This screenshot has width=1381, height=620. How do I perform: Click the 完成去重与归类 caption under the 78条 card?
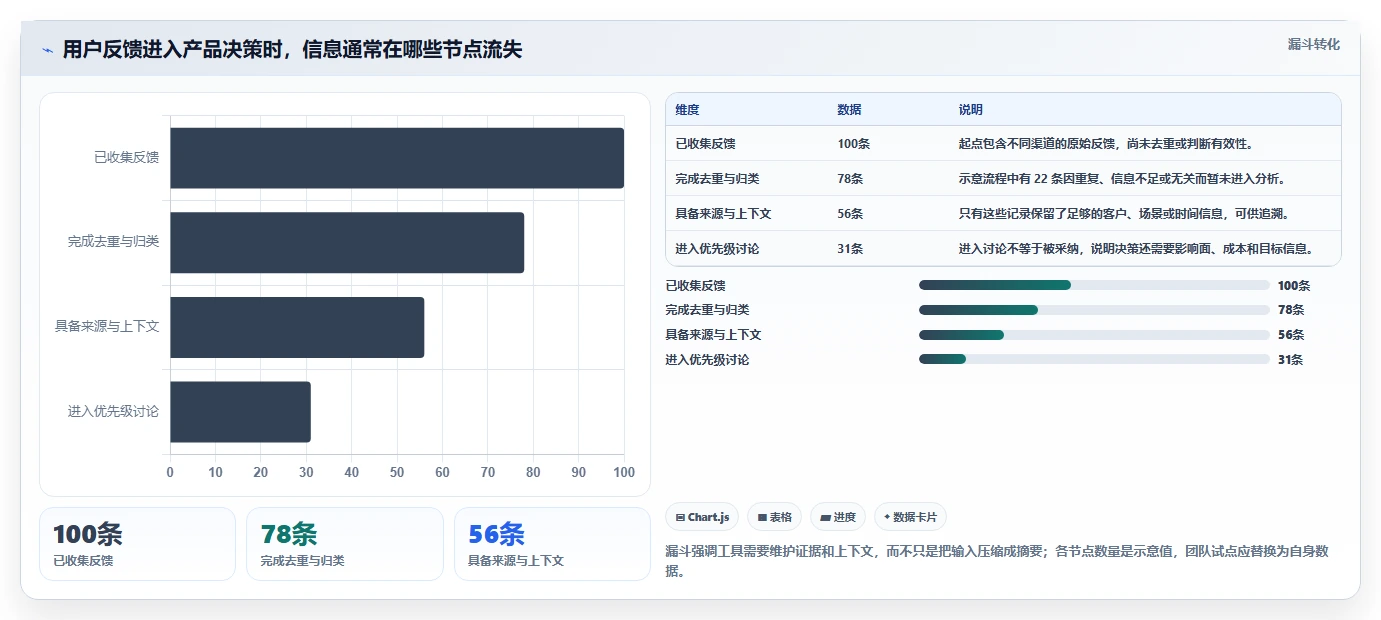click(302, 560)
